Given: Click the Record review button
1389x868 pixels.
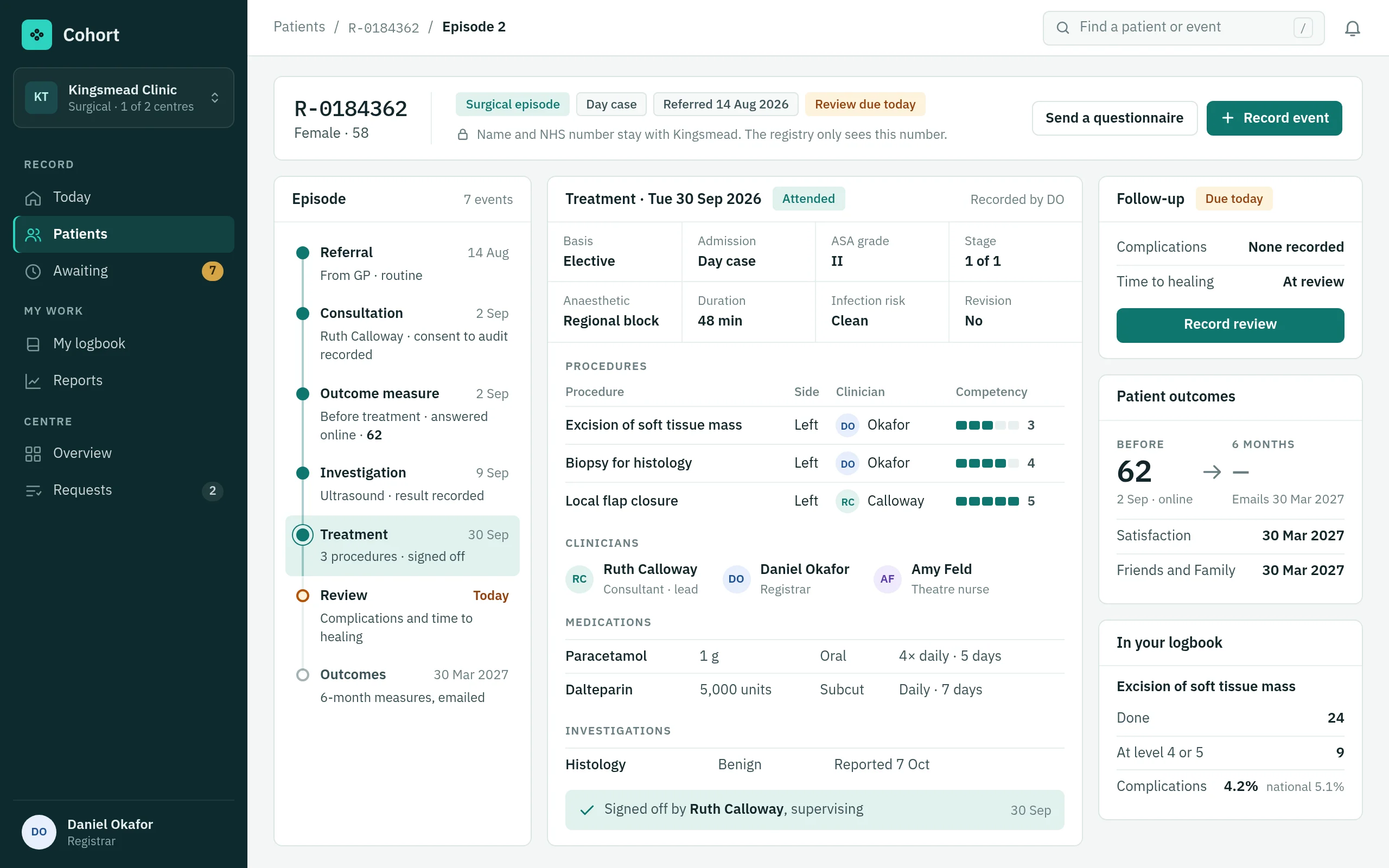Looking at the screenshot, I should click(x=1230, y=325).
